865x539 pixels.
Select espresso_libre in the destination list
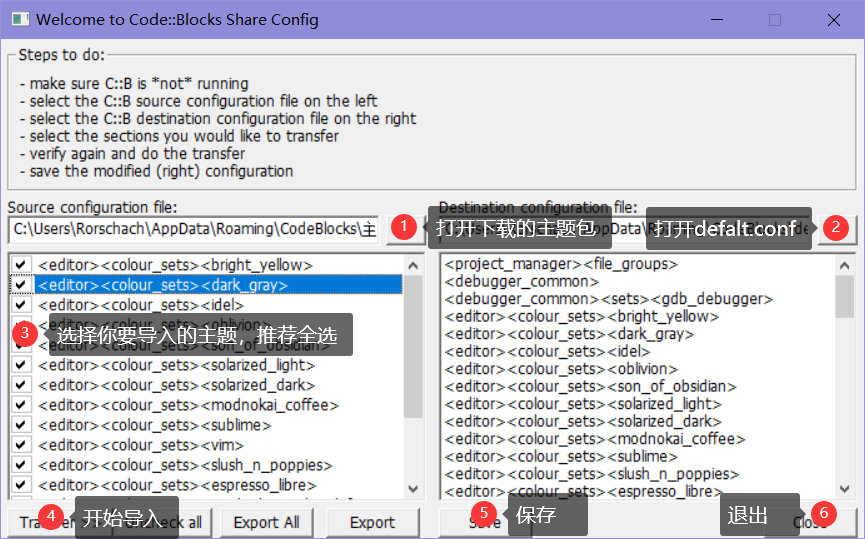[x=584, y=490]
